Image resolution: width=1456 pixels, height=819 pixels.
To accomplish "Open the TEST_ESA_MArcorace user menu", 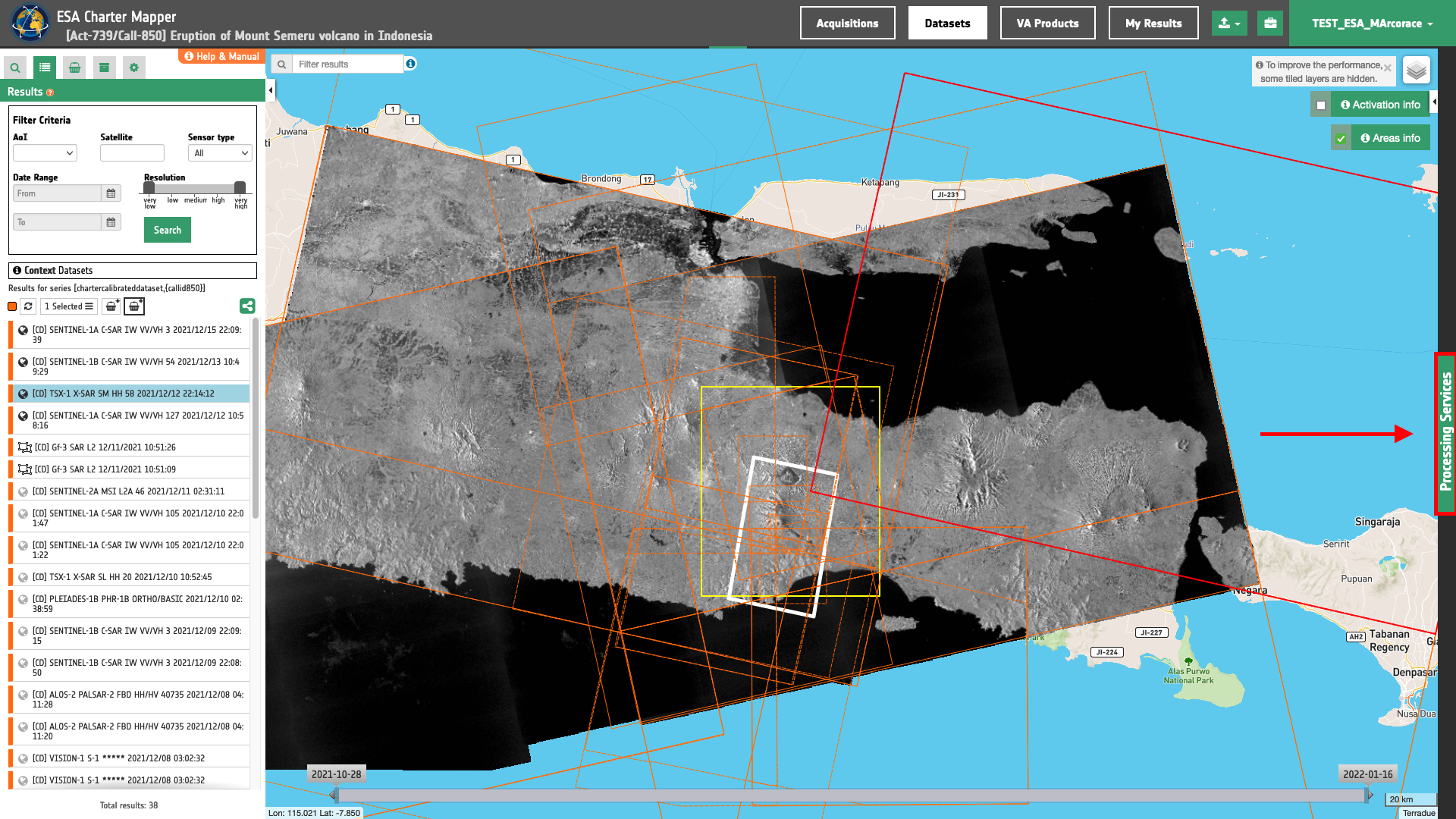I will (1373, 24).
